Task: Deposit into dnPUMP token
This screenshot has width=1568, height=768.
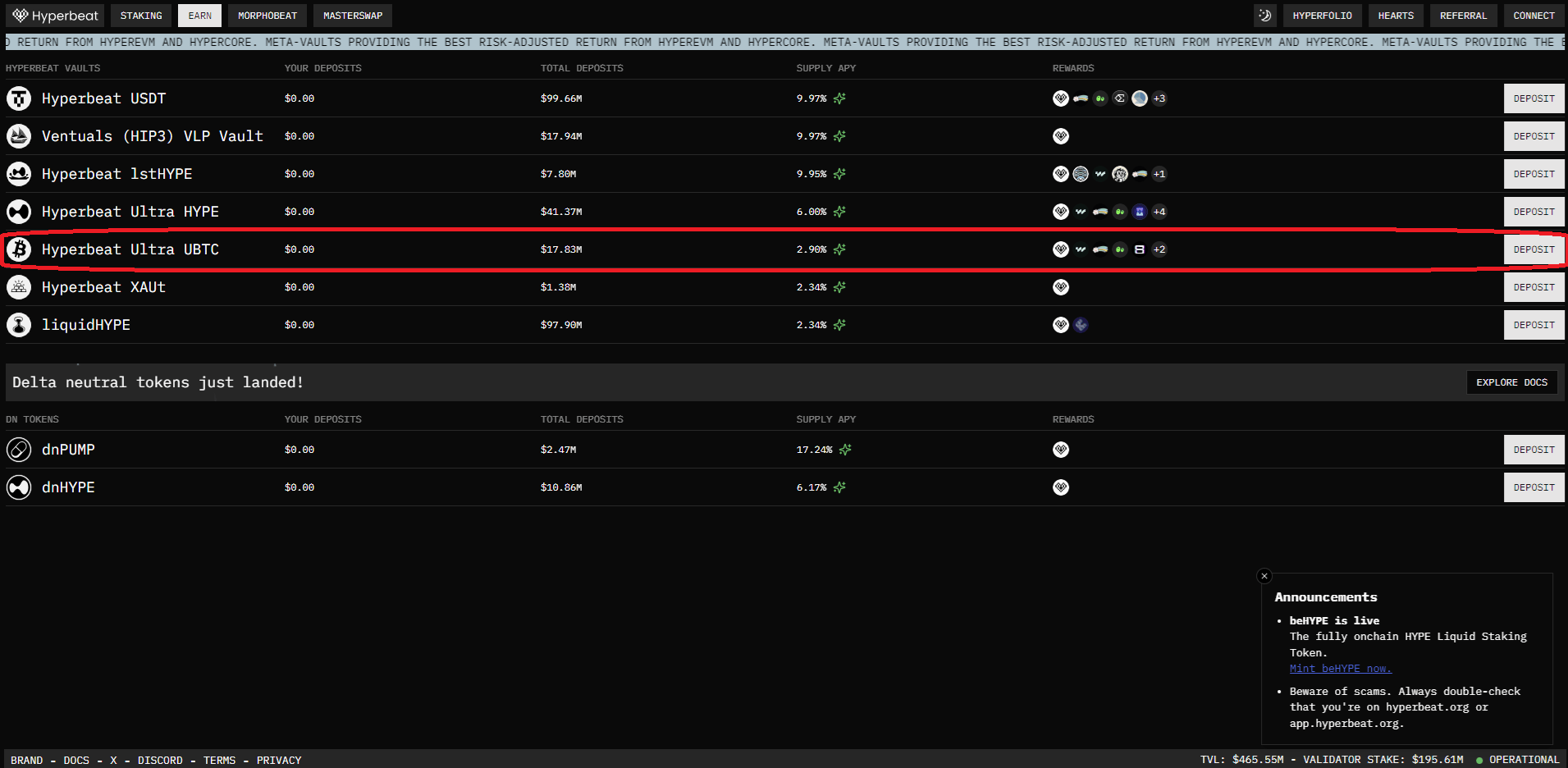Action: [1534, 450]
